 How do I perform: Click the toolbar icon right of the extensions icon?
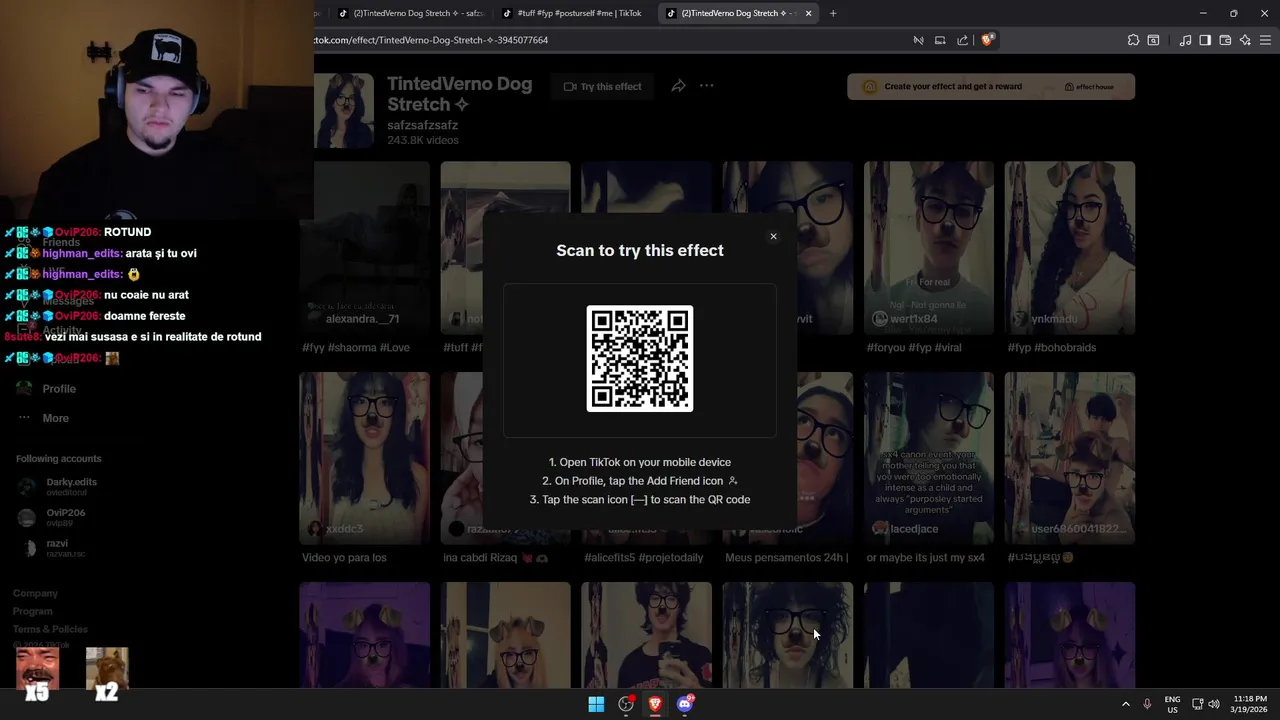point(1153,40)
